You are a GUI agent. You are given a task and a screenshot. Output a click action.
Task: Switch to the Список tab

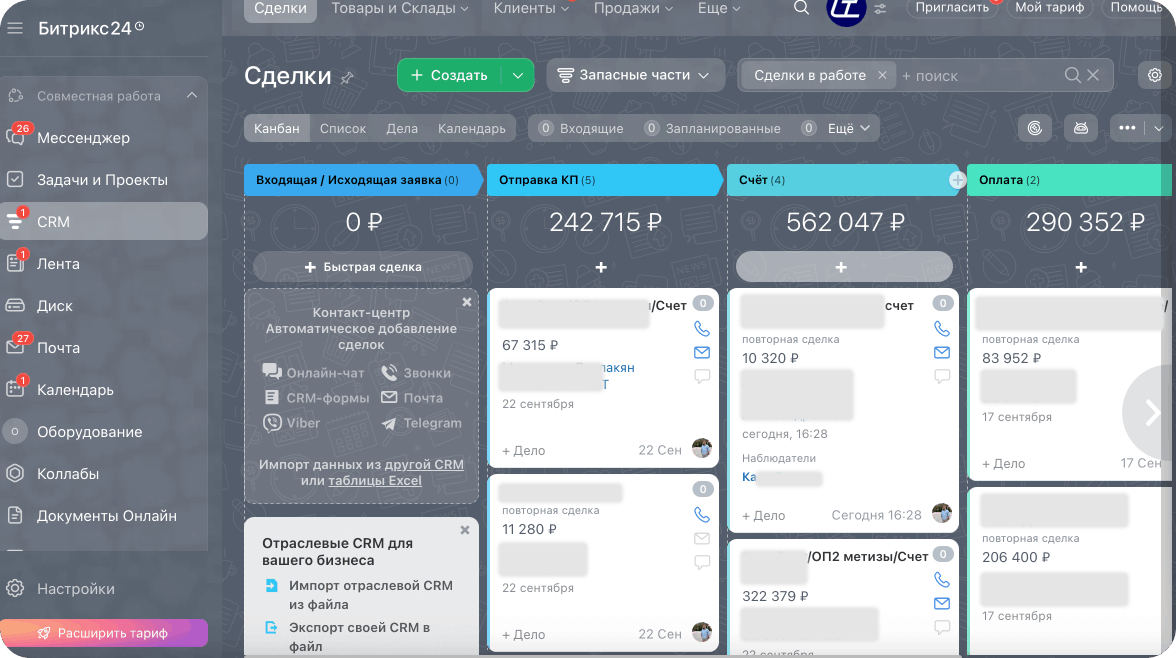[343, 128]
